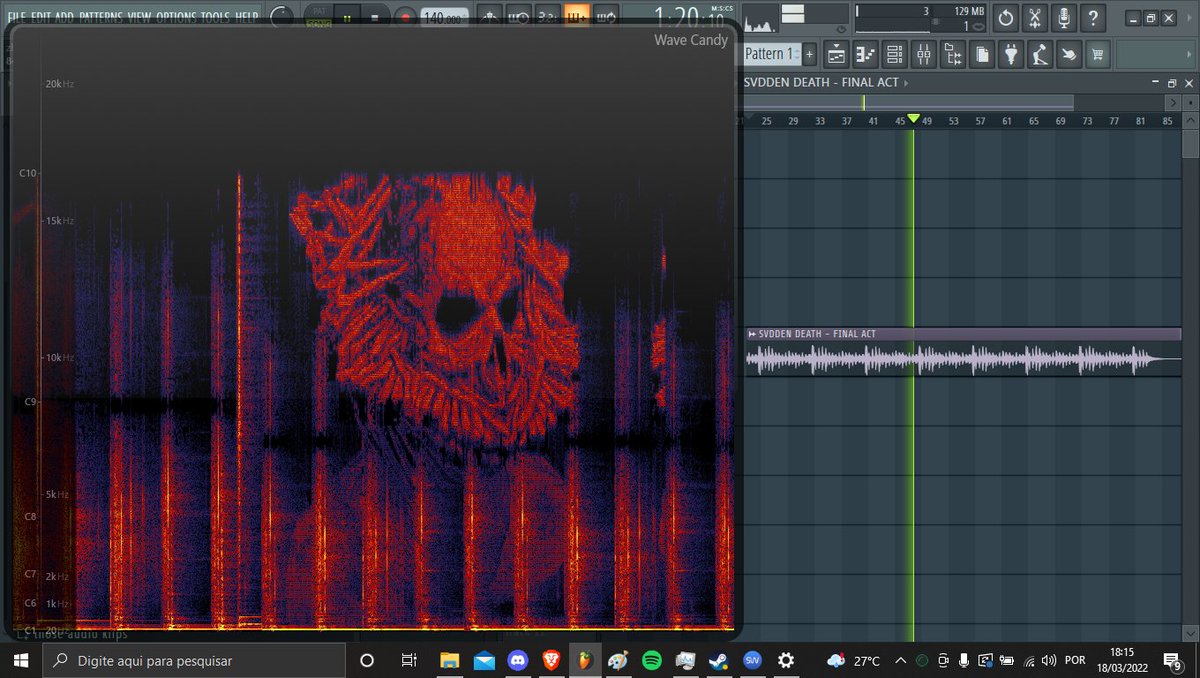Open help with the question mark icon
The height and width of the screenshot is (678, 1200).
pos(1094,18)
